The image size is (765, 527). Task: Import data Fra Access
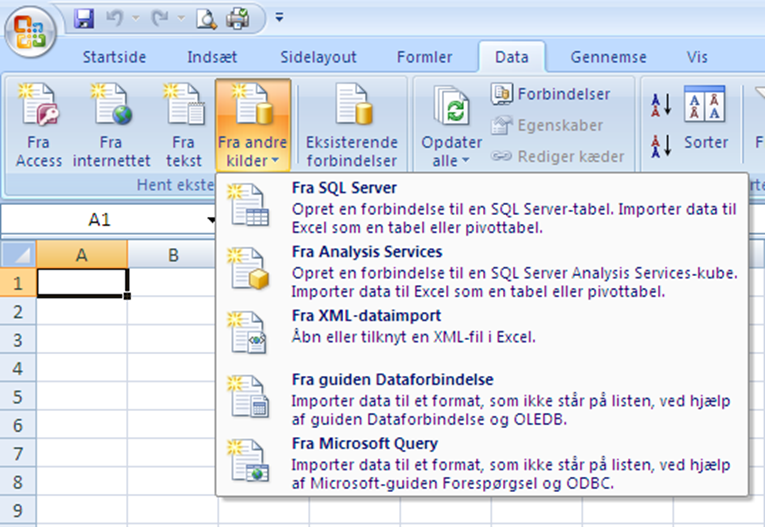point(39,125)
